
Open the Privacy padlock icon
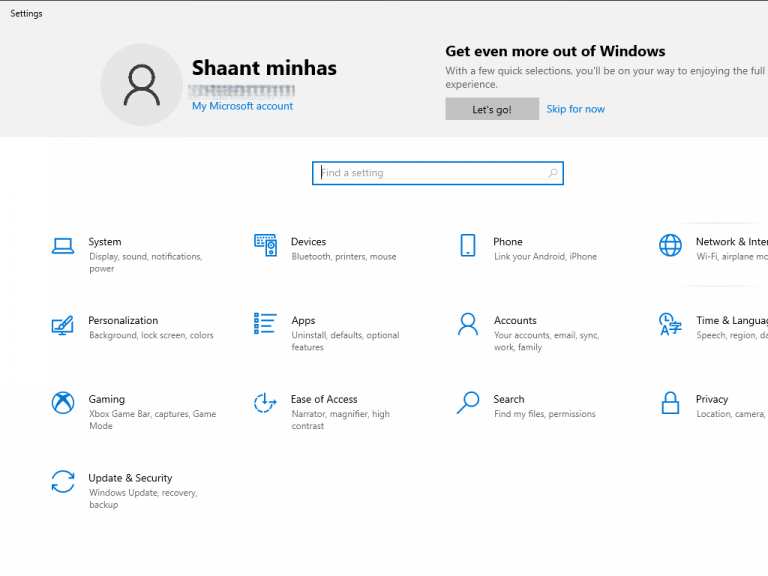click(x=670, y=403)
